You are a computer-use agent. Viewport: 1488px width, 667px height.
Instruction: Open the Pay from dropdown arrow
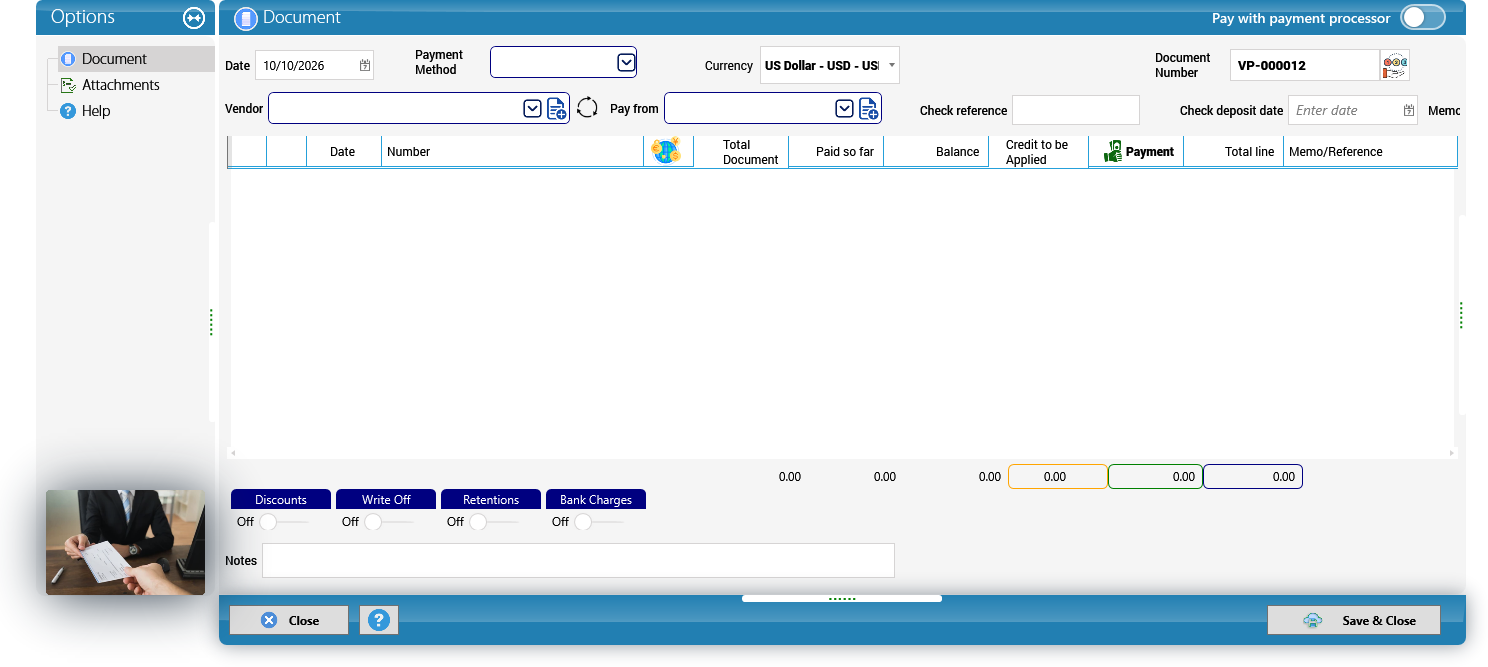844,108
